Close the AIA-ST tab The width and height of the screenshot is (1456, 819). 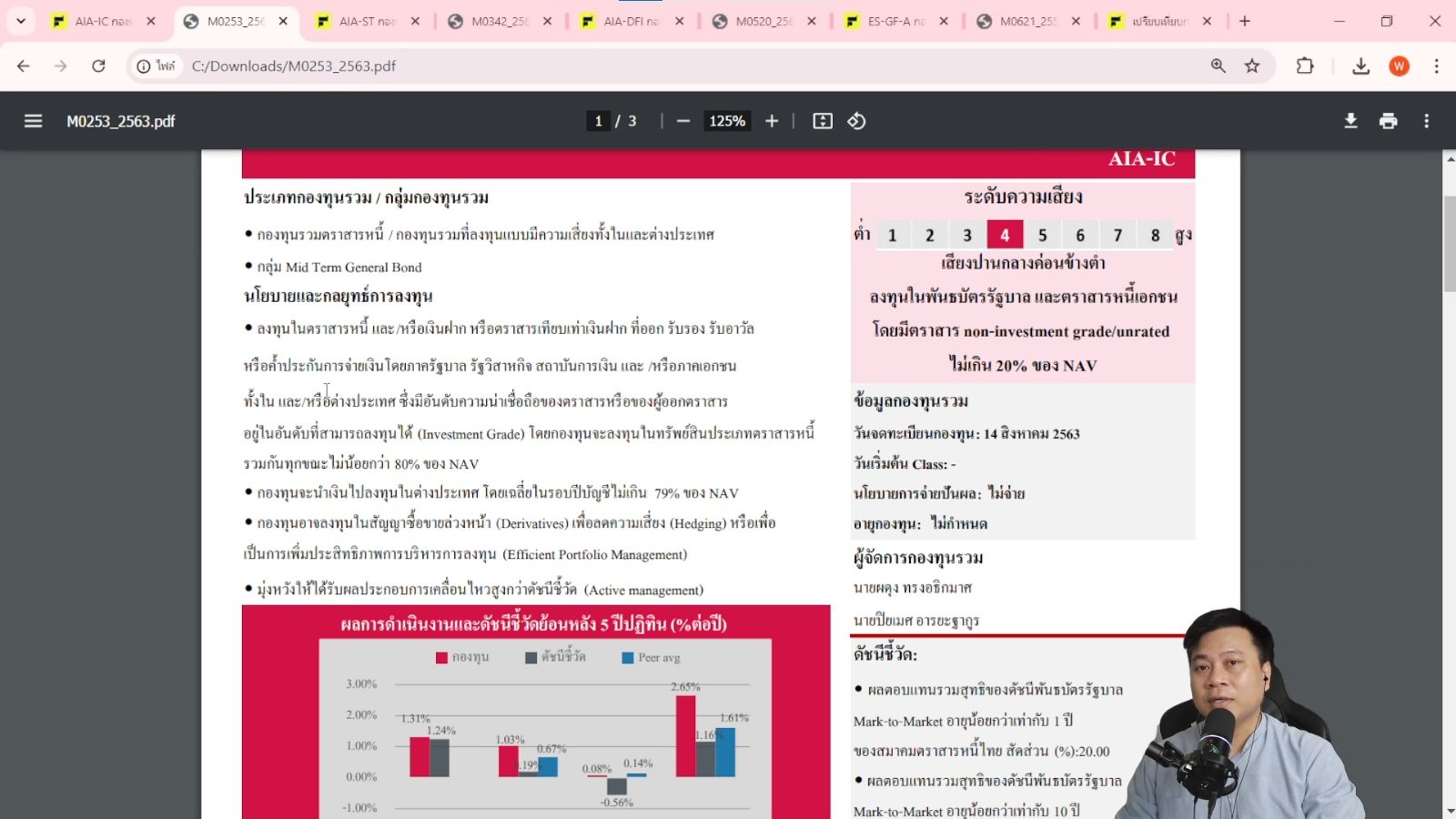(415, 21)
